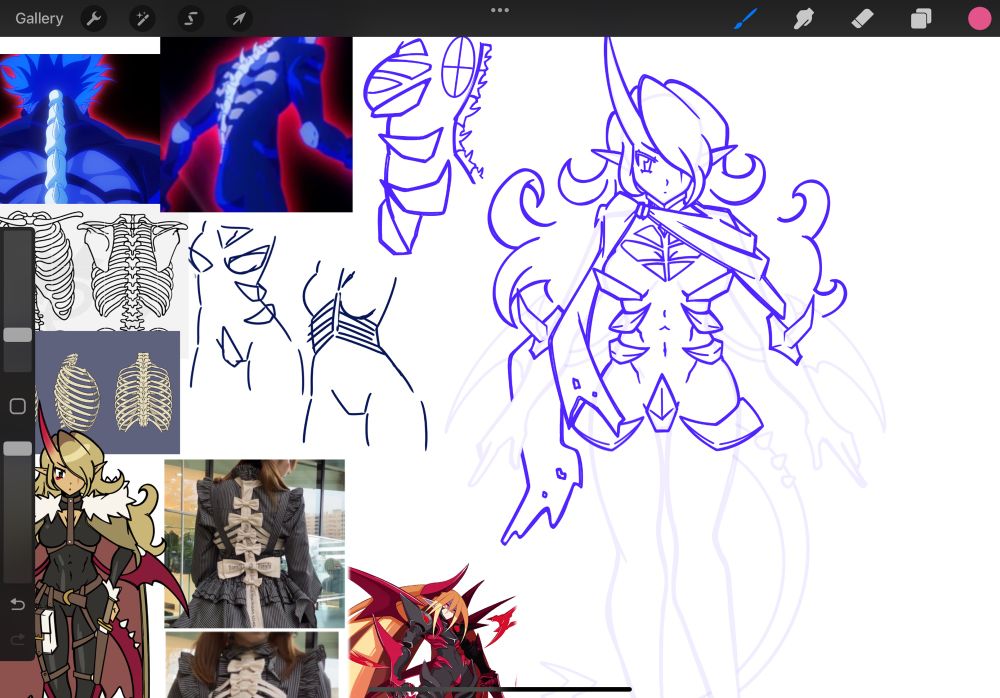The height and width of the screenshot is (698, 1000).
Task: Return to the Gallery
Action: click(39, 19)
